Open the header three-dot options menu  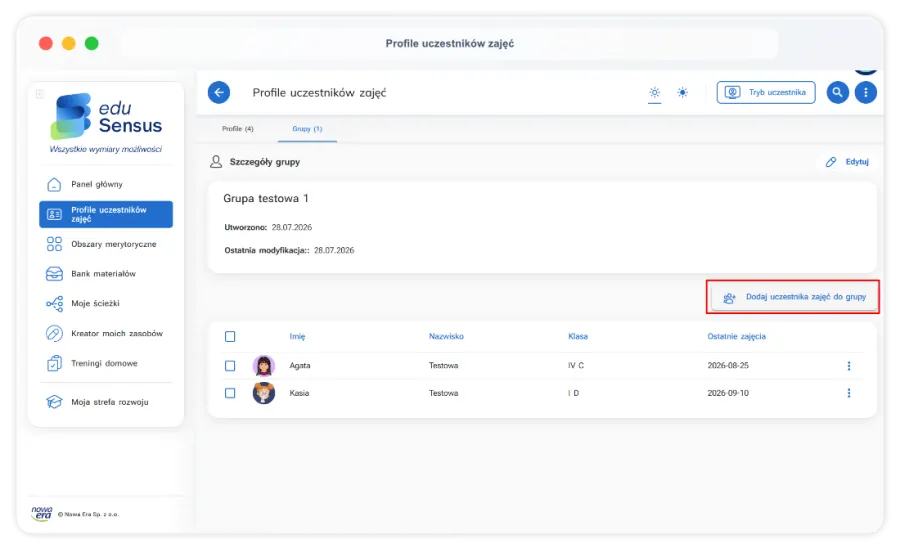coord(866,92)
